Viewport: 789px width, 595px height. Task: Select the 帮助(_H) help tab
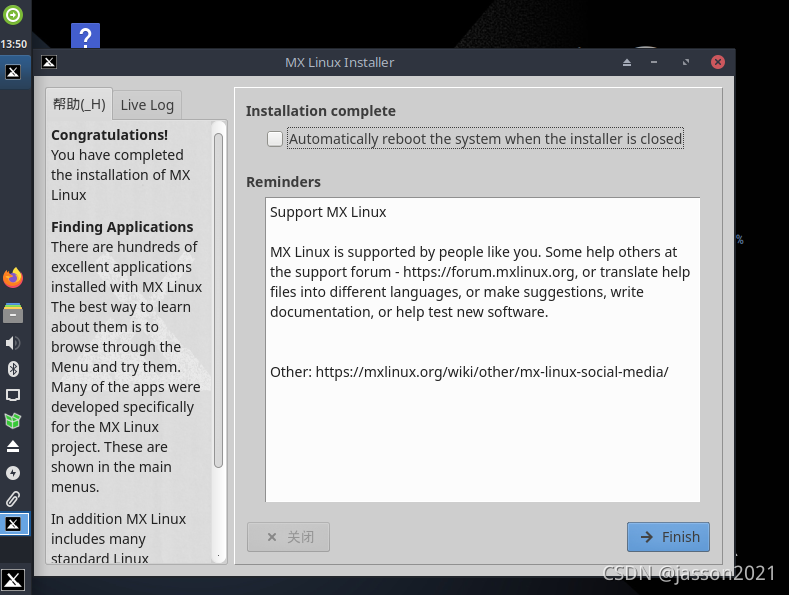pos(79,104)
